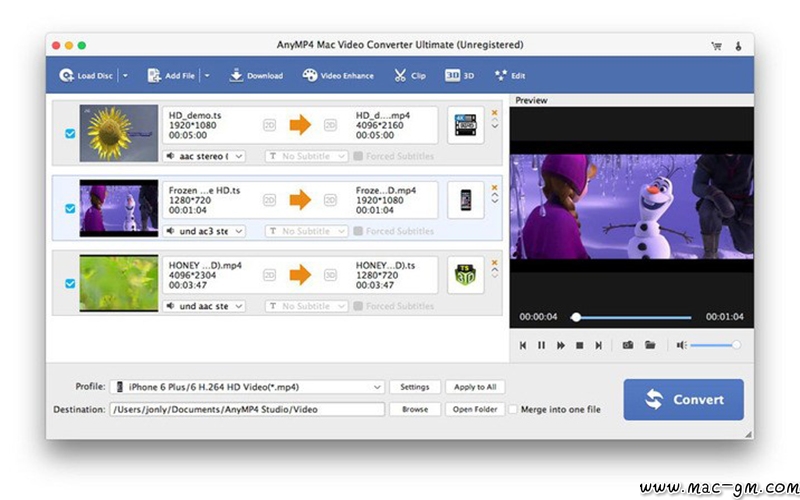Image resolution: width=800 pixels, height=500 pixels.
Task: Expand the Add File dropdown arrow
Action: point(207,76)
